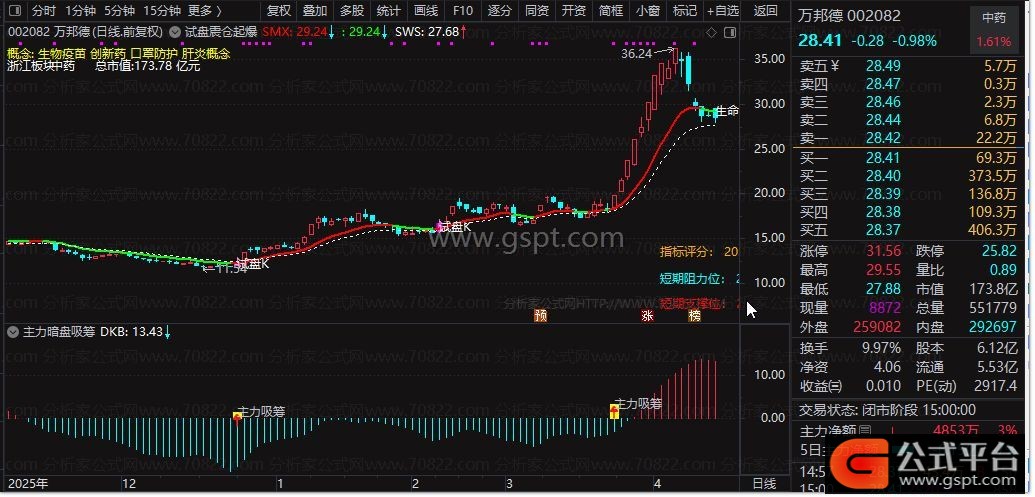Screen dimensions: 1035x497
Task: Click the 返回 button
Action: tap(766, 11)
